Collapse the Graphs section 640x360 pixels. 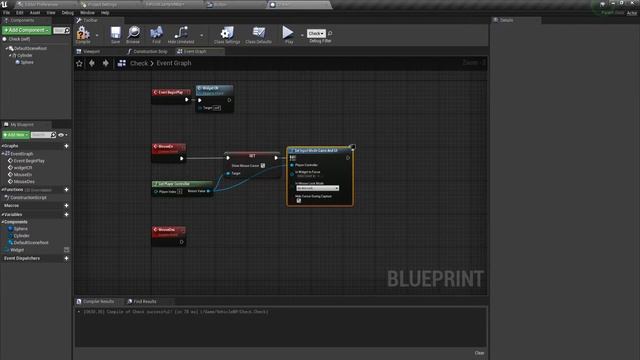[x=2, y=146]
